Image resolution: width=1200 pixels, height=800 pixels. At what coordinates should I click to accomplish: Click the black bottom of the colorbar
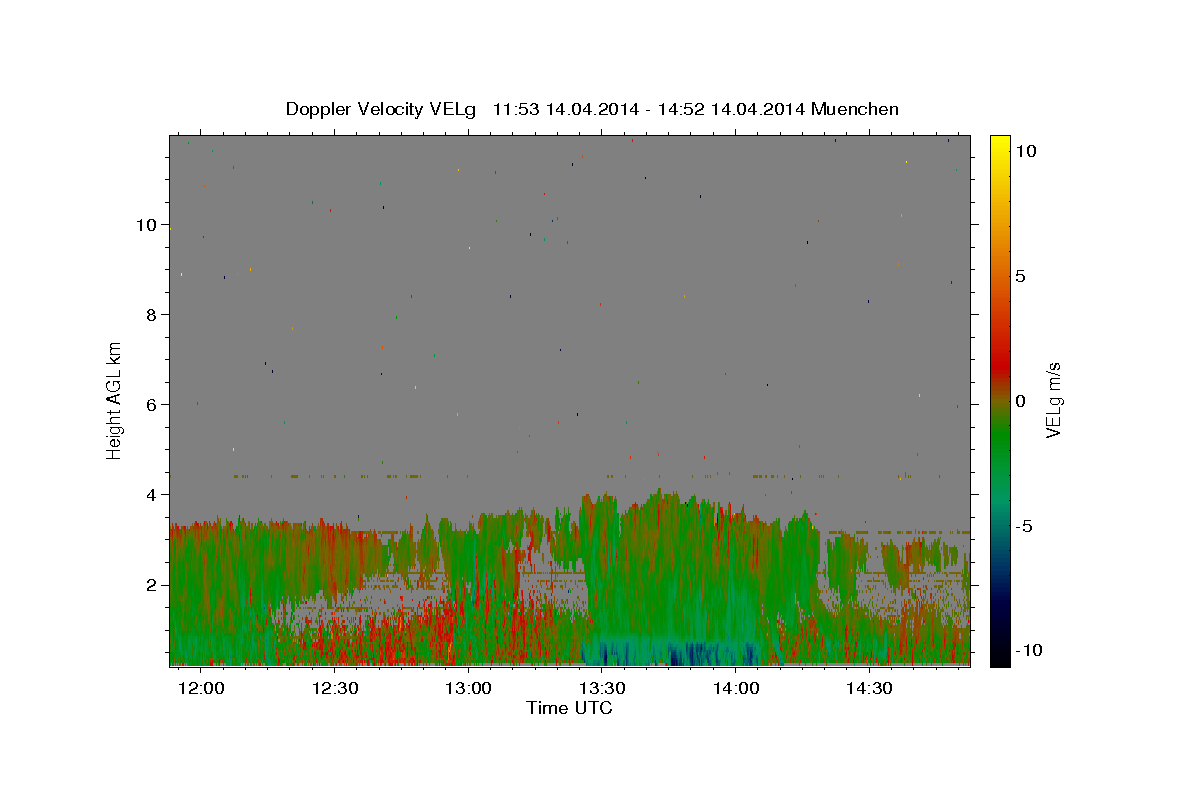[x=1000, y=659]
